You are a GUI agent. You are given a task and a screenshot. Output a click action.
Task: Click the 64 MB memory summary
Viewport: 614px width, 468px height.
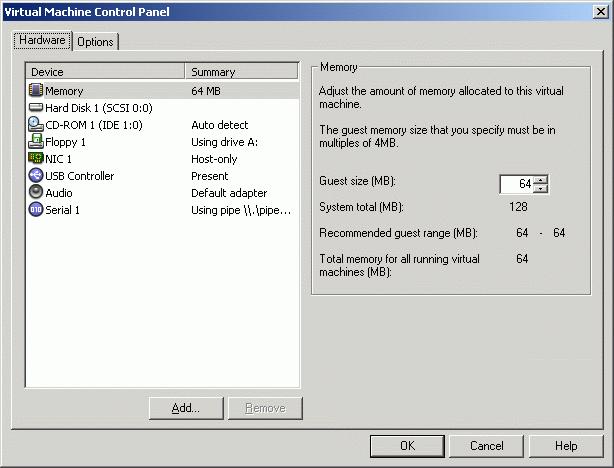click(x=206, y=91)
